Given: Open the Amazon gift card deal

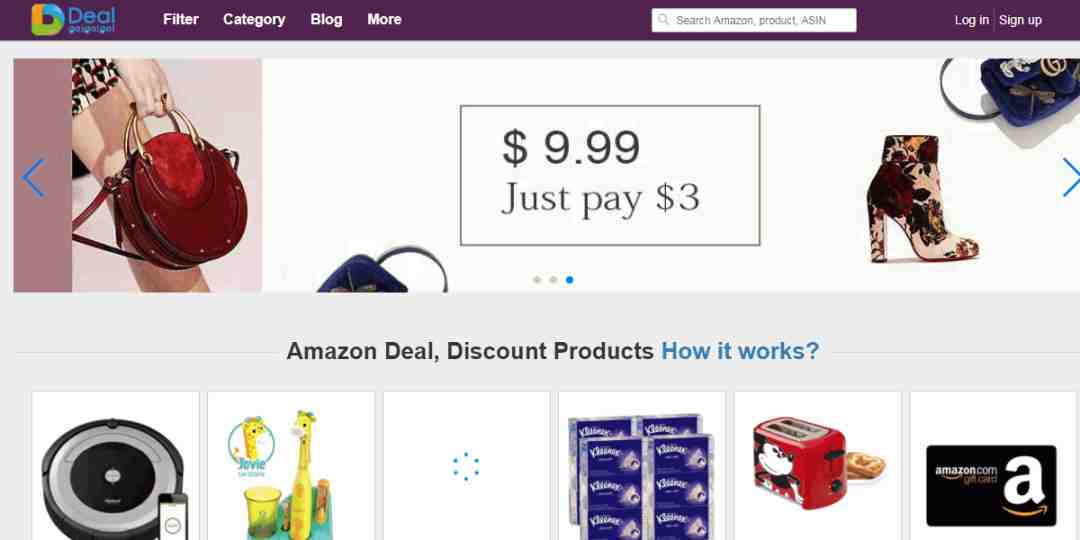Looking at the screenshot, I should click(x=993, y=466).
